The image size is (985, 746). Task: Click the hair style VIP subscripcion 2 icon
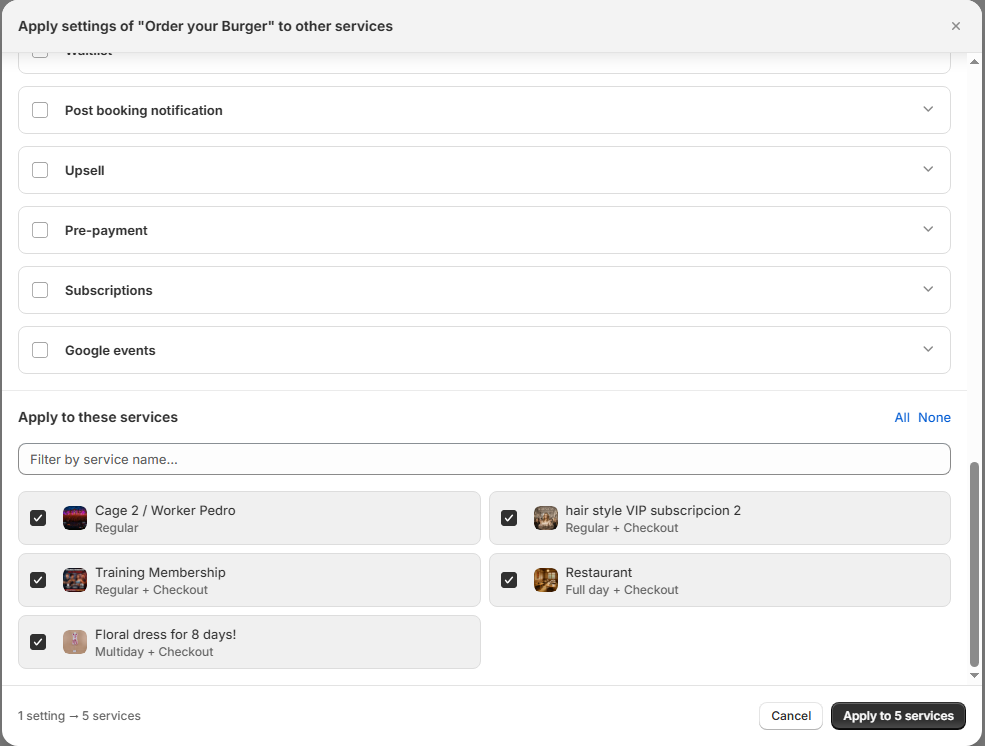click(x=545, y=518)
